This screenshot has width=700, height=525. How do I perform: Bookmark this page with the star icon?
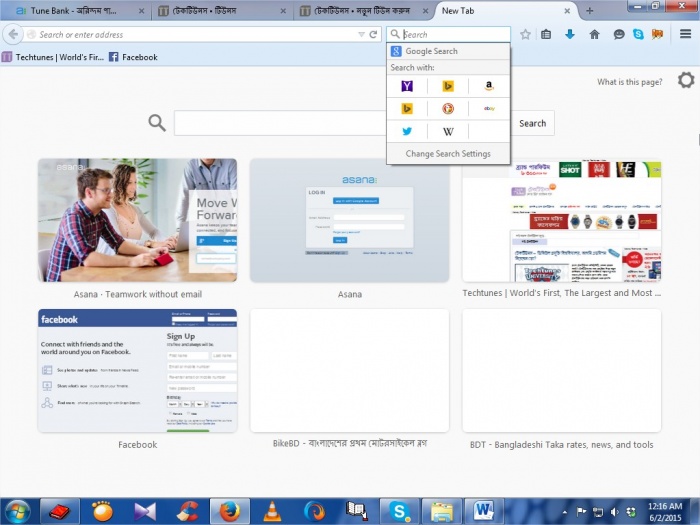(x=525, y=34)
